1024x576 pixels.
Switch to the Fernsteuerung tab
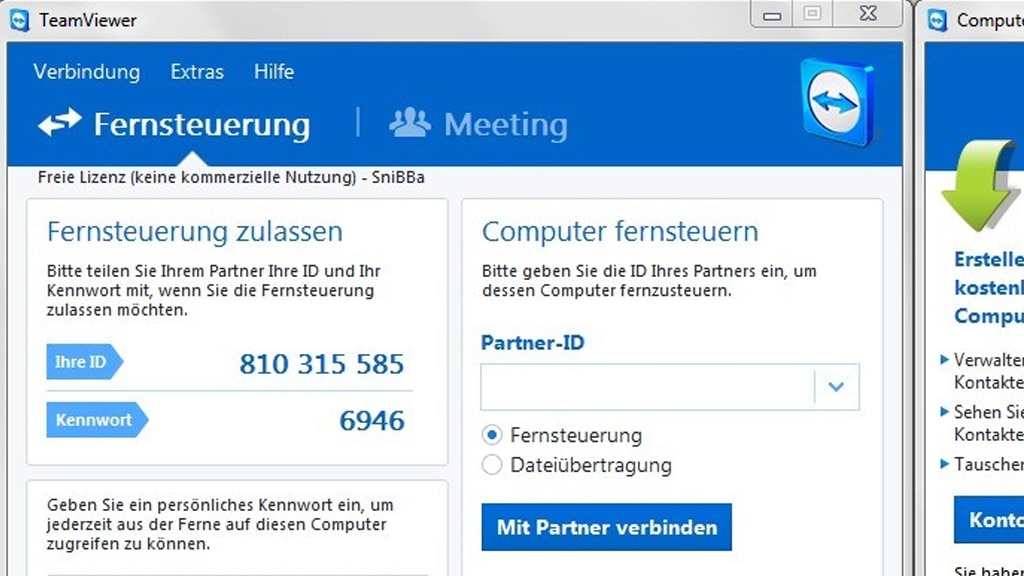[x=174, y=124]
